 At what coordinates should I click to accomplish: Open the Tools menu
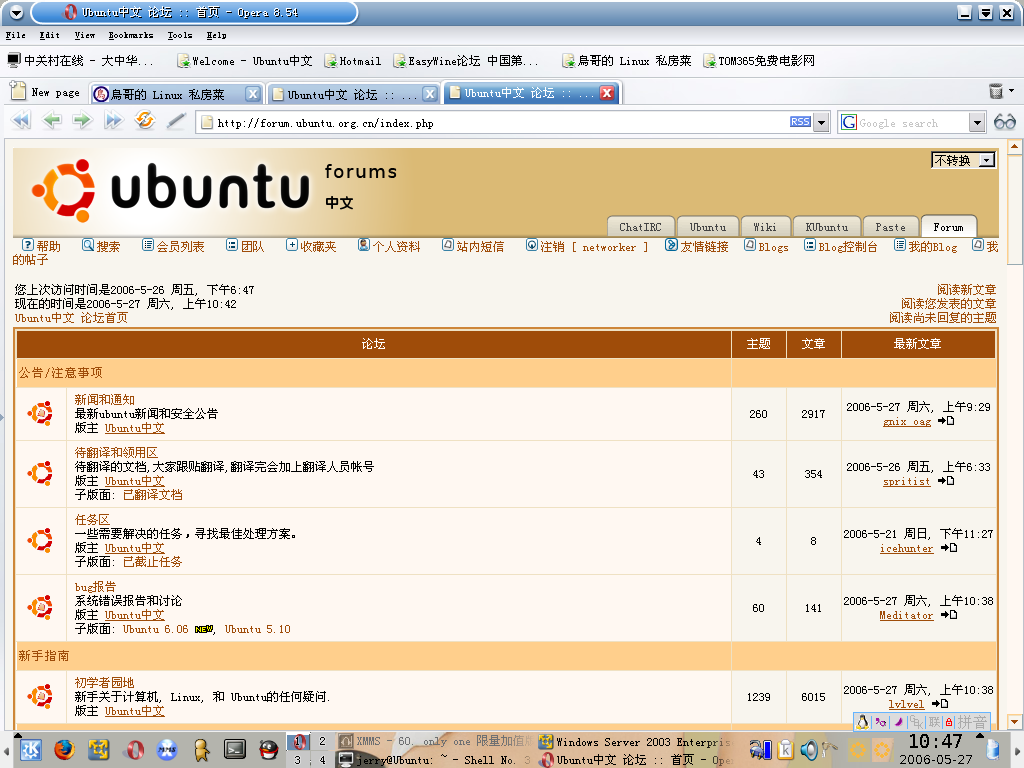[x=180, y=35]
